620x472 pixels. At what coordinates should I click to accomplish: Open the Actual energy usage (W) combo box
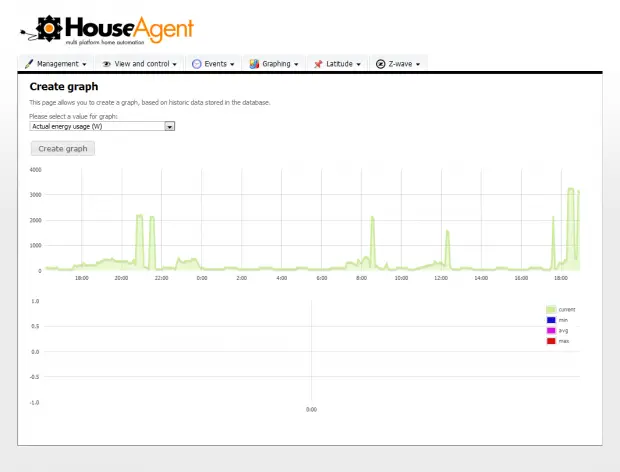coord(102,126)
